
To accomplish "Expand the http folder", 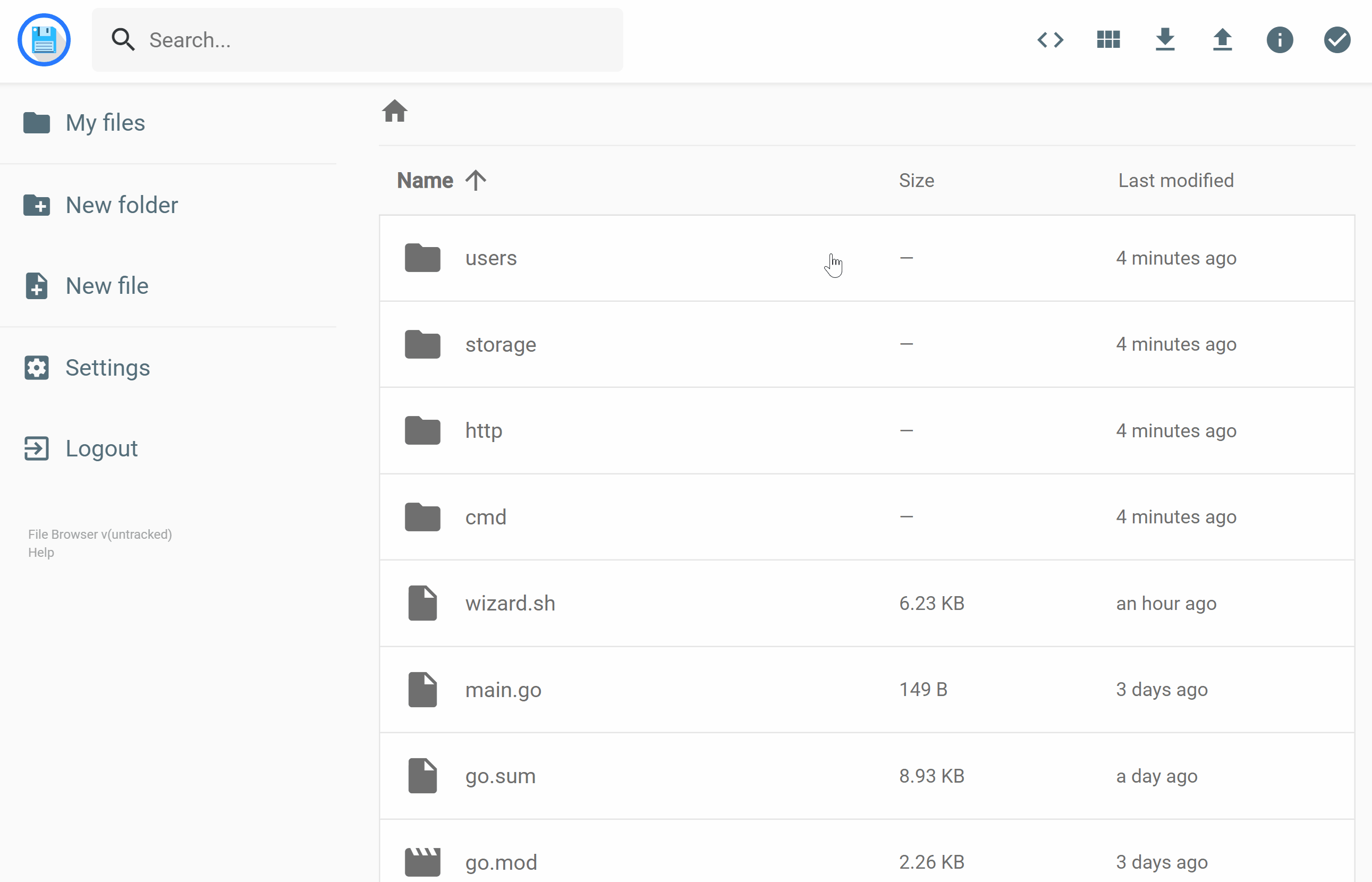I will [x=484, y=430].
